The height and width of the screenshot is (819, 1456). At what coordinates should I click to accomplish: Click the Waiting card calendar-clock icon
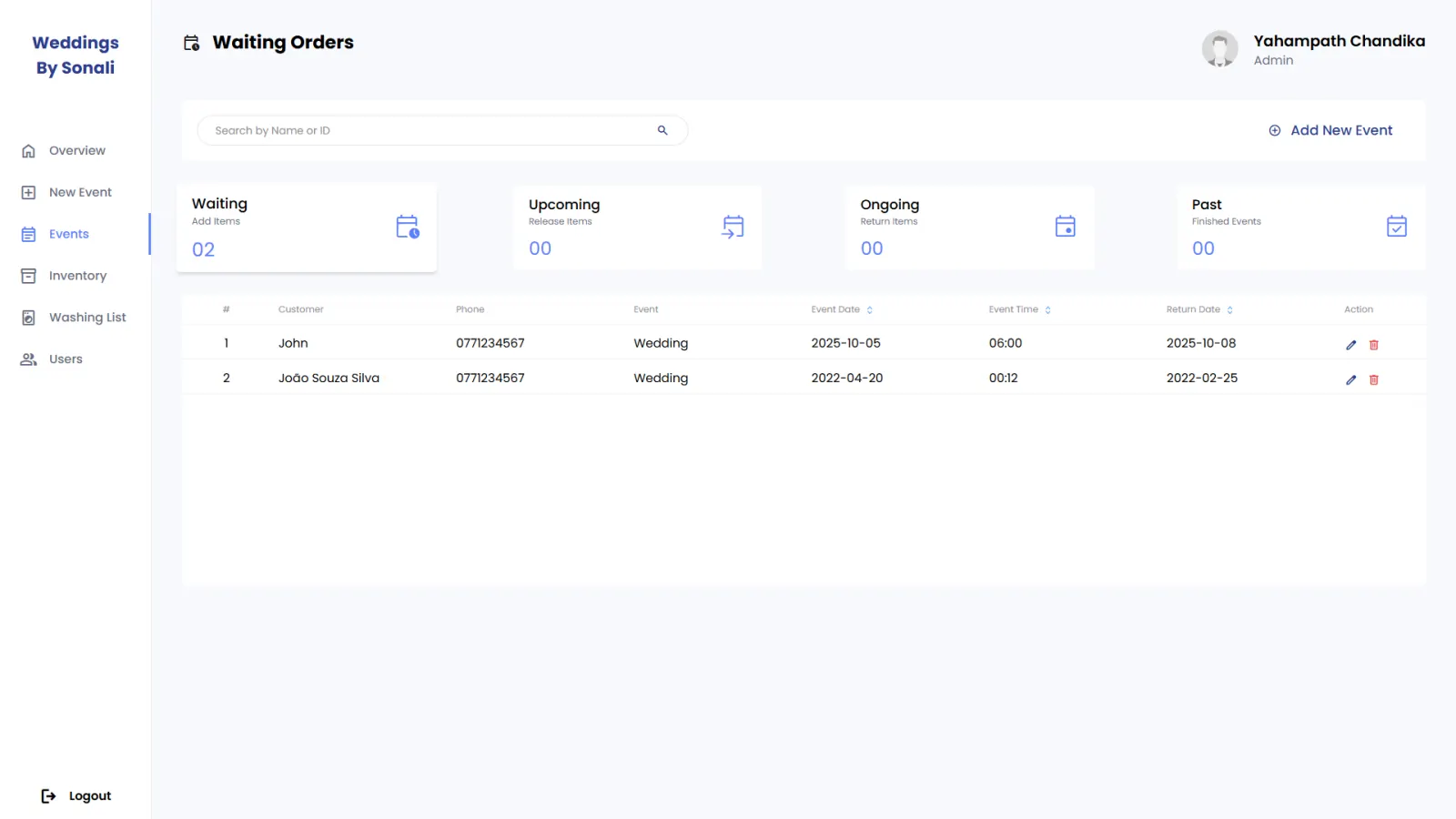coord(408,227)
